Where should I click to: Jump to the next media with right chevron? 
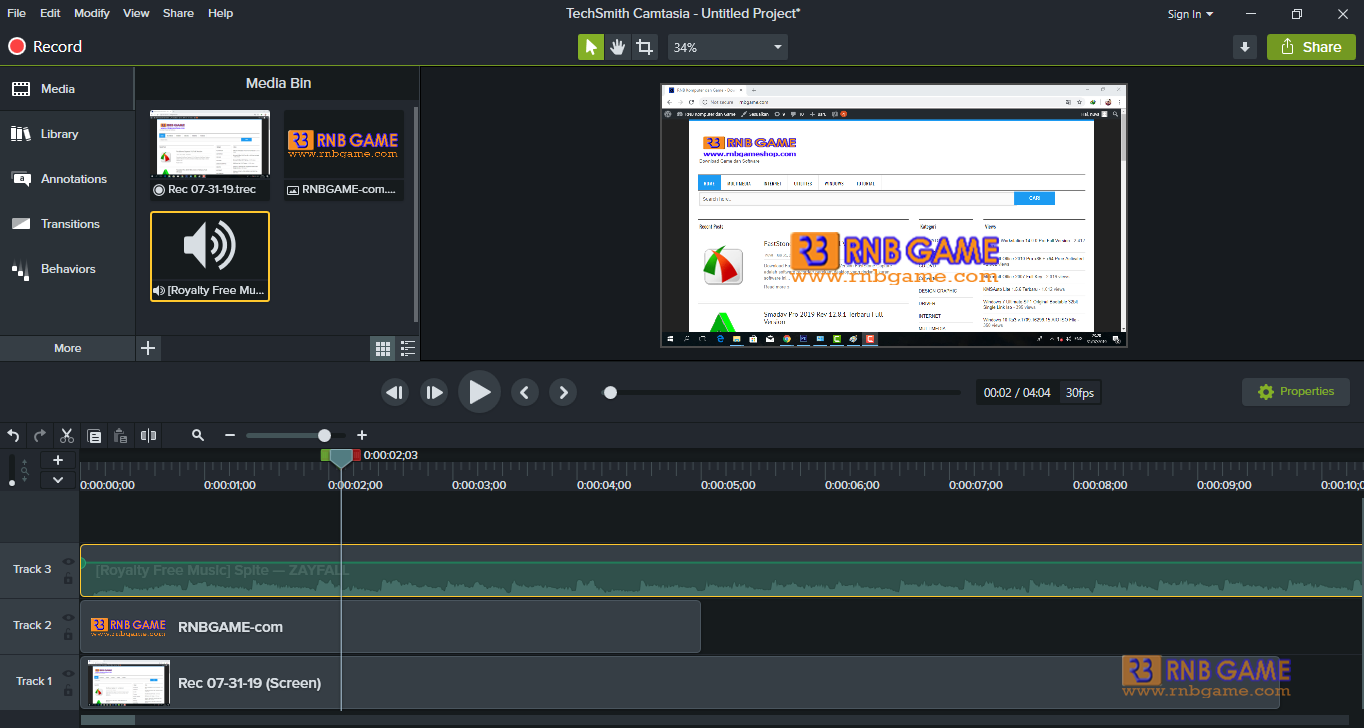pyautogui.click(x=563, y=392)
